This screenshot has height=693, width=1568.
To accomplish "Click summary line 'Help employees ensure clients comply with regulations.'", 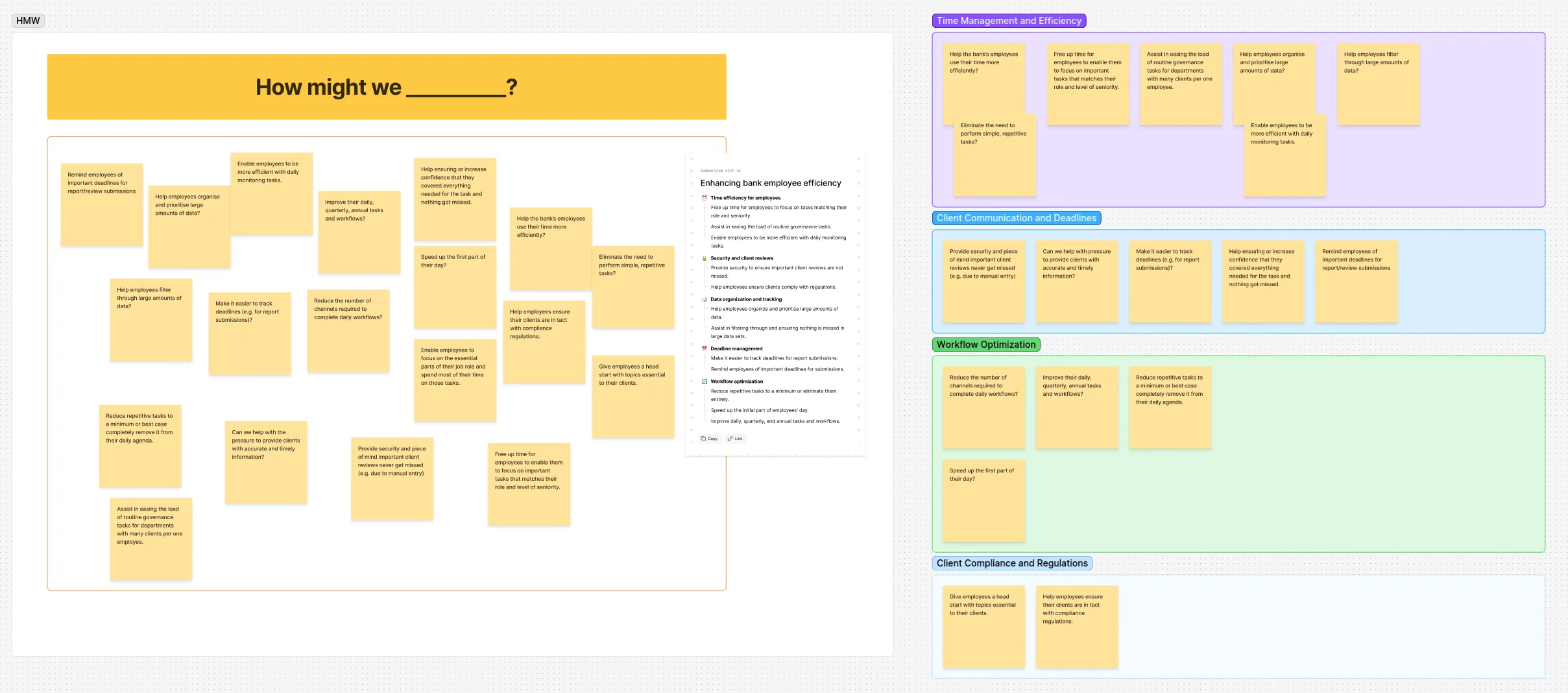I will [x=773, y=287].
